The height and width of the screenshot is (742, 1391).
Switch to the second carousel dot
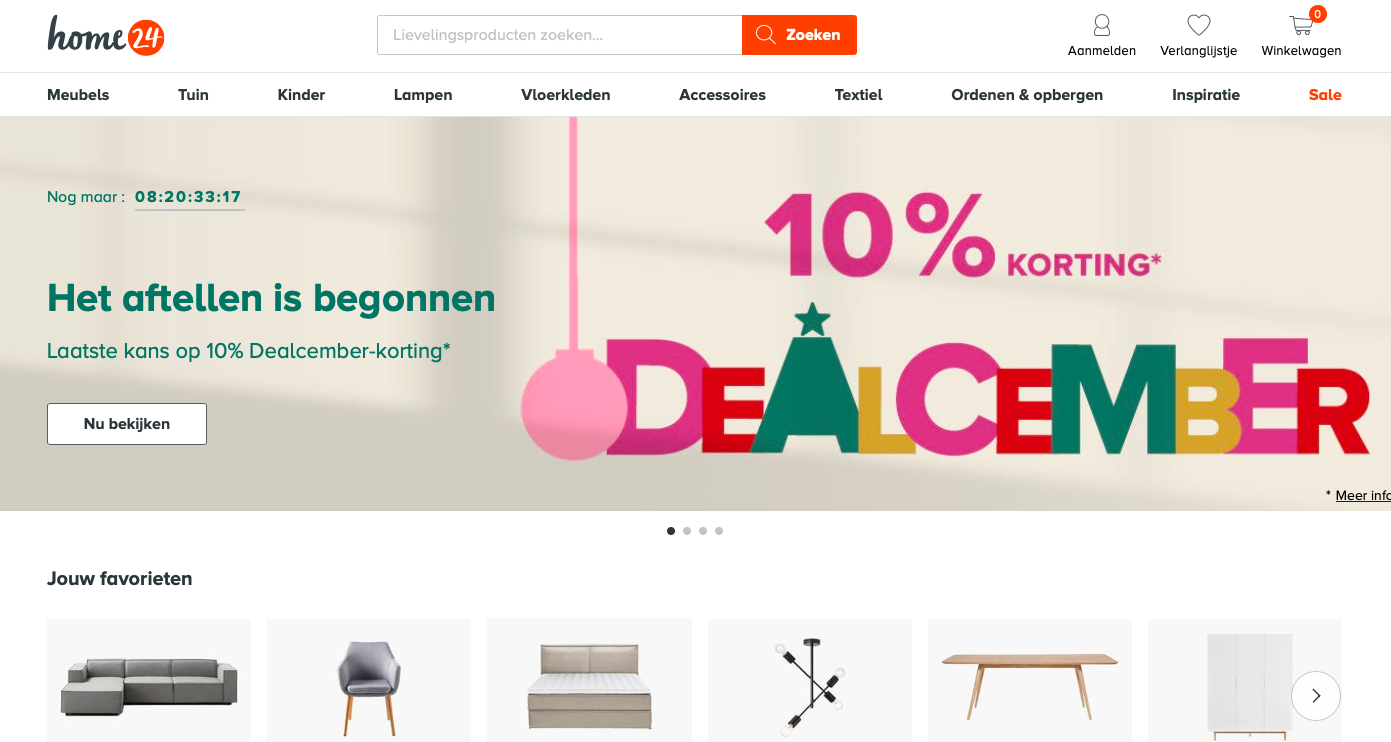[x=687, y=531]
